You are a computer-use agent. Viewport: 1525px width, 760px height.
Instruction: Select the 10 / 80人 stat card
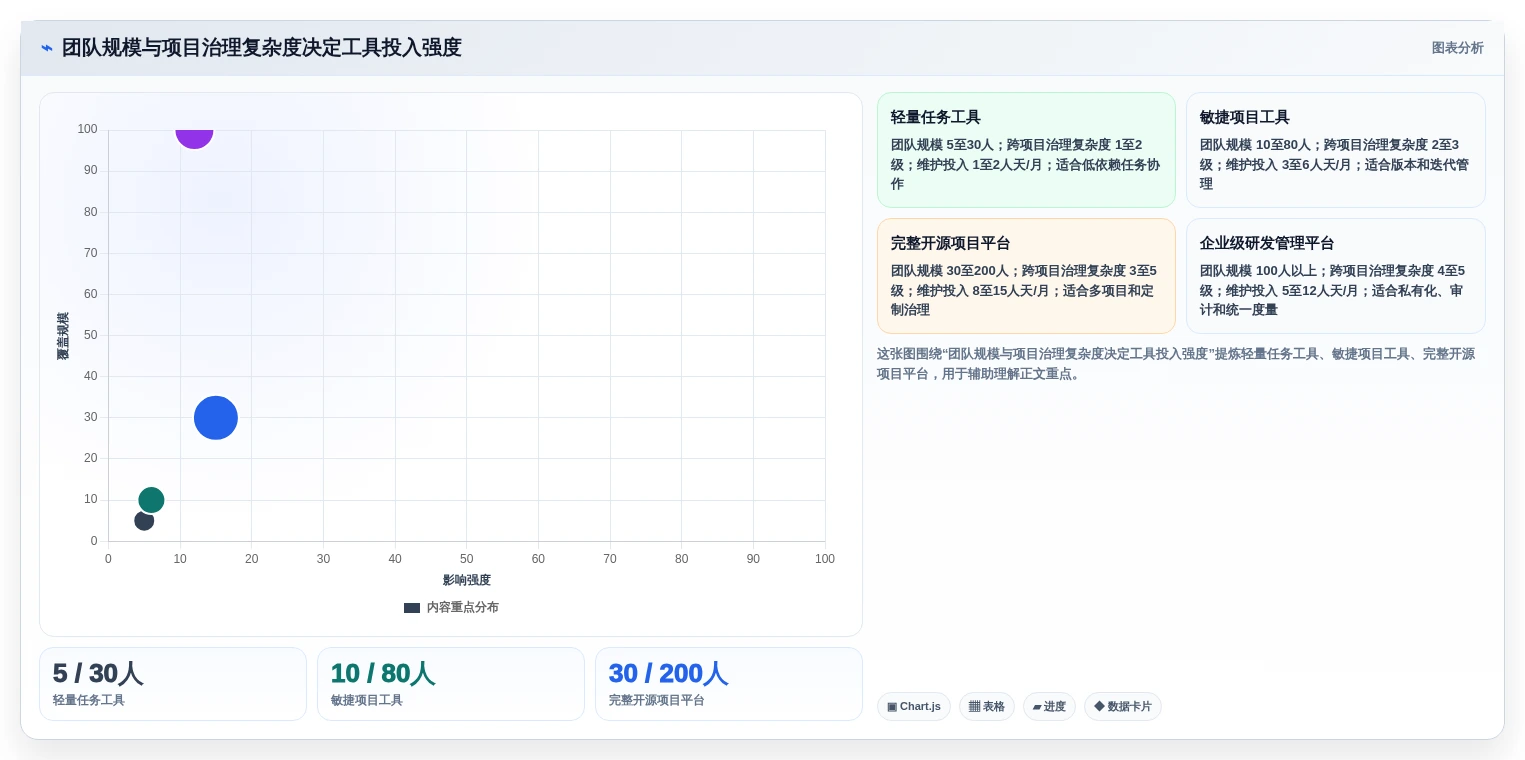pos(451,684)
